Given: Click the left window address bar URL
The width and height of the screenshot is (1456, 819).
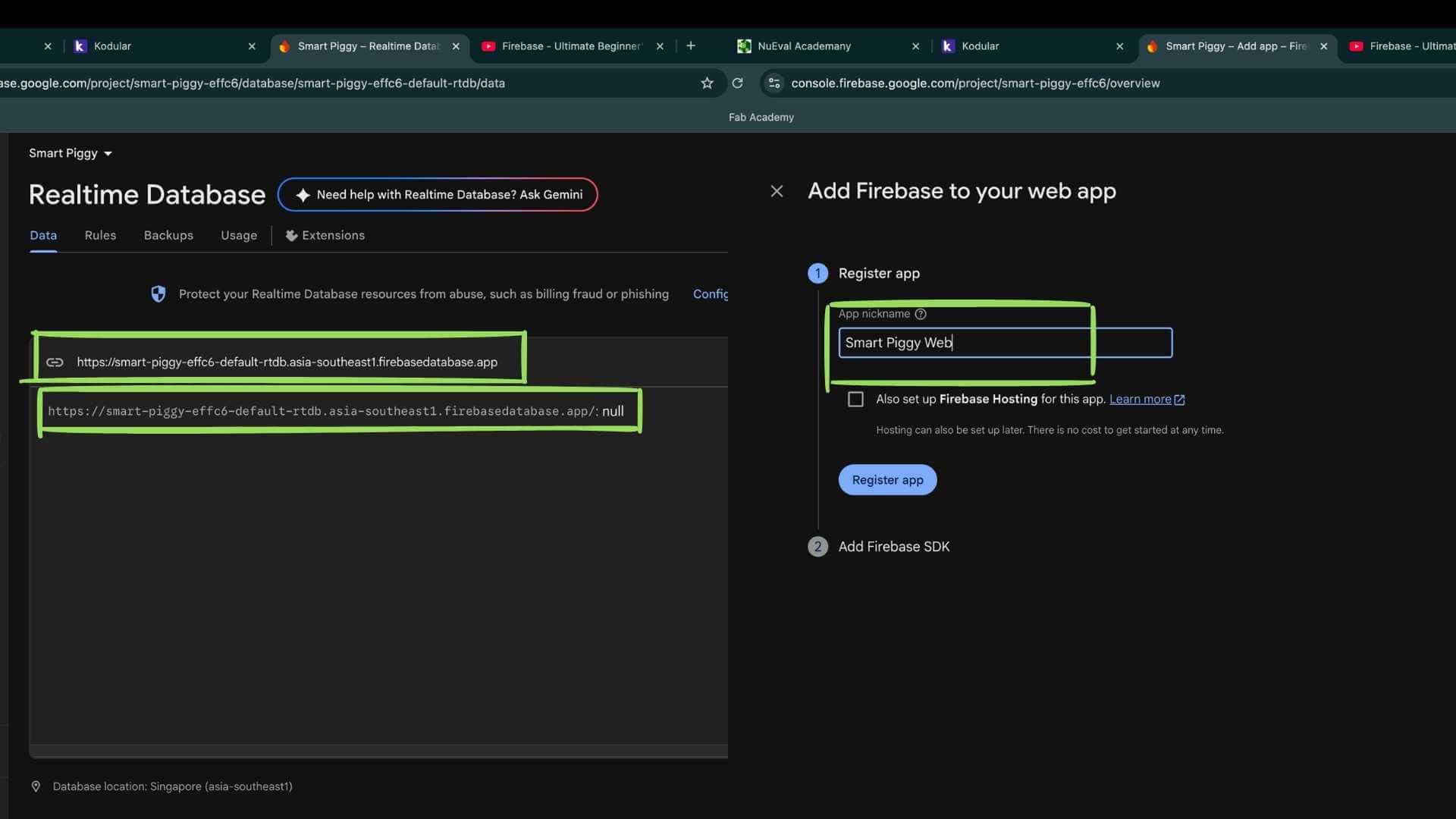Looking at the screenshot, I should click(x=253, y=83).
